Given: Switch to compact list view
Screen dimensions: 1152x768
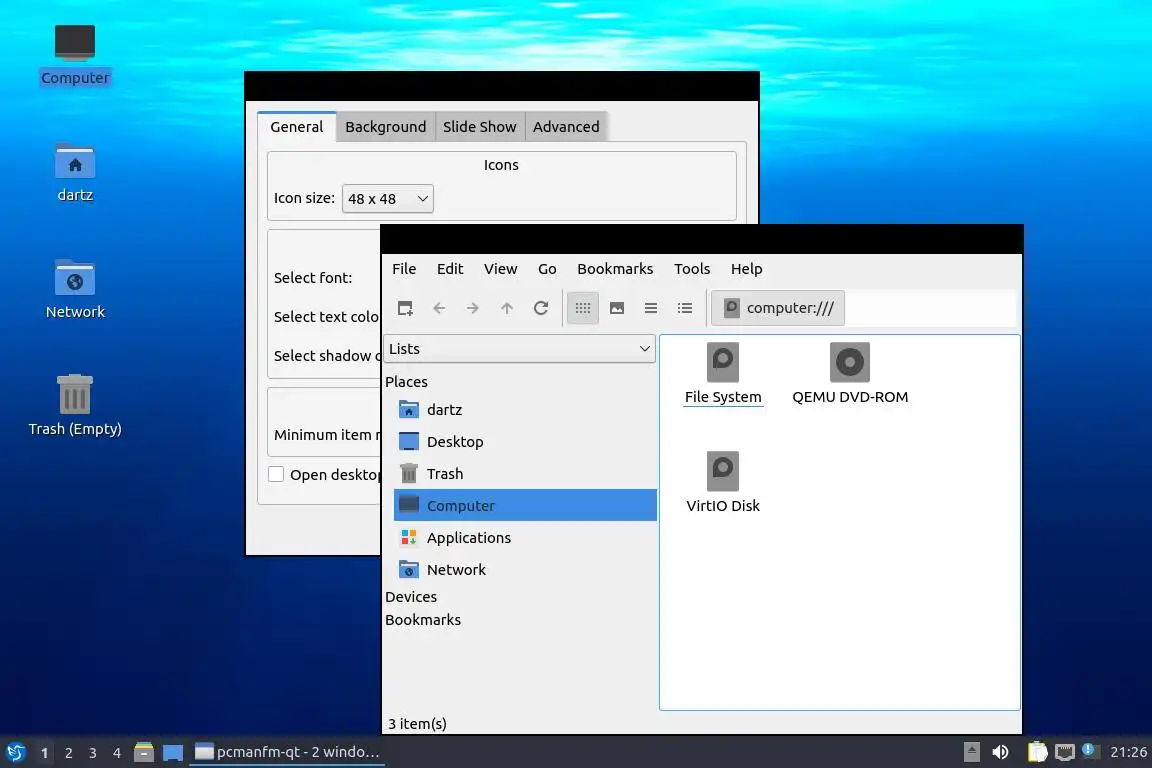Looking at the screenshot, I should coord(651,308).
